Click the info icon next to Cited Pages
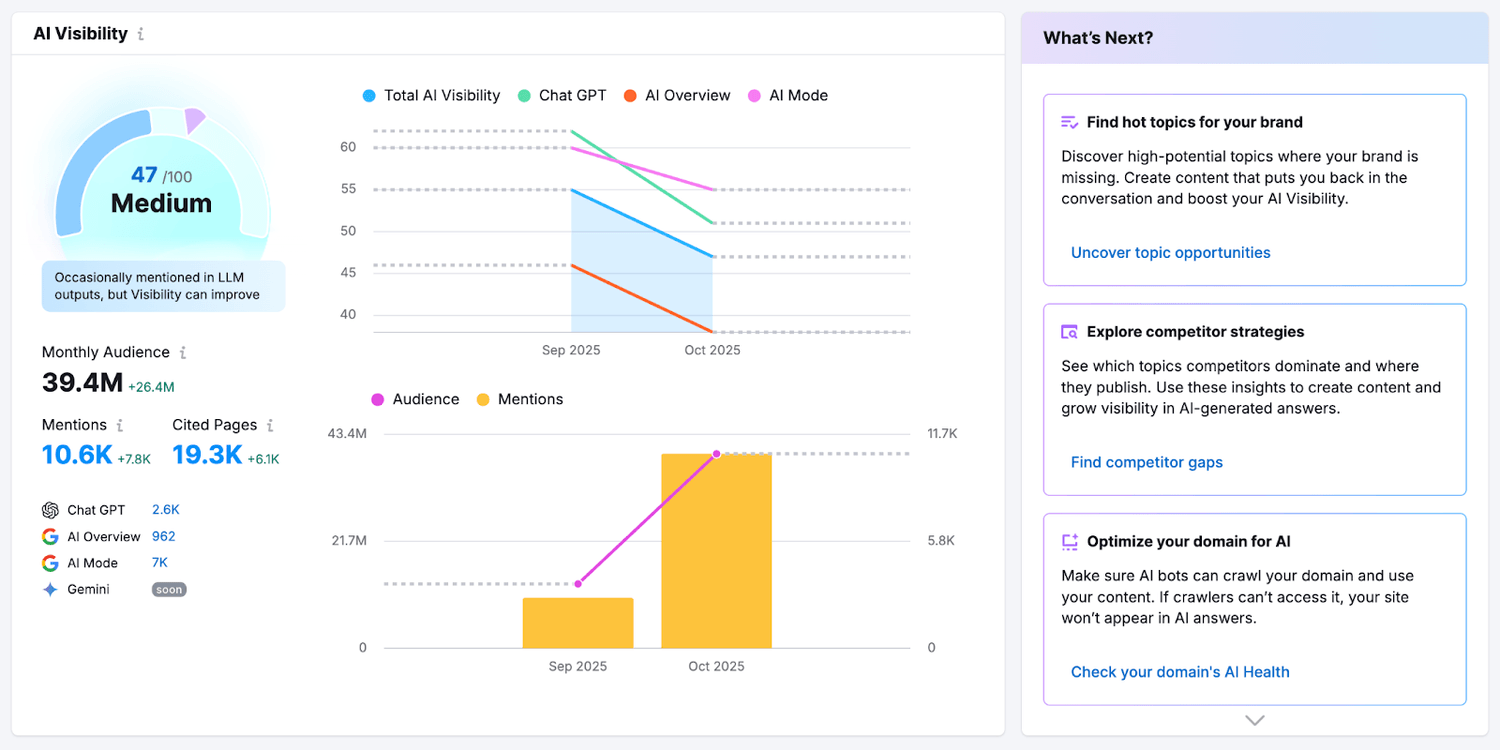1500x750 pixels. tap(271, 424)
